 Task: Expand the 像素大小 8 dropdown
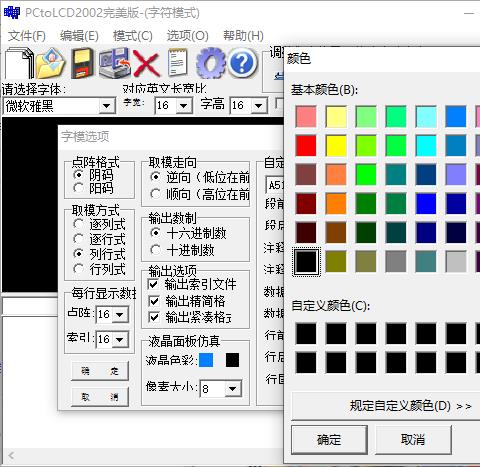coord(233,389)
